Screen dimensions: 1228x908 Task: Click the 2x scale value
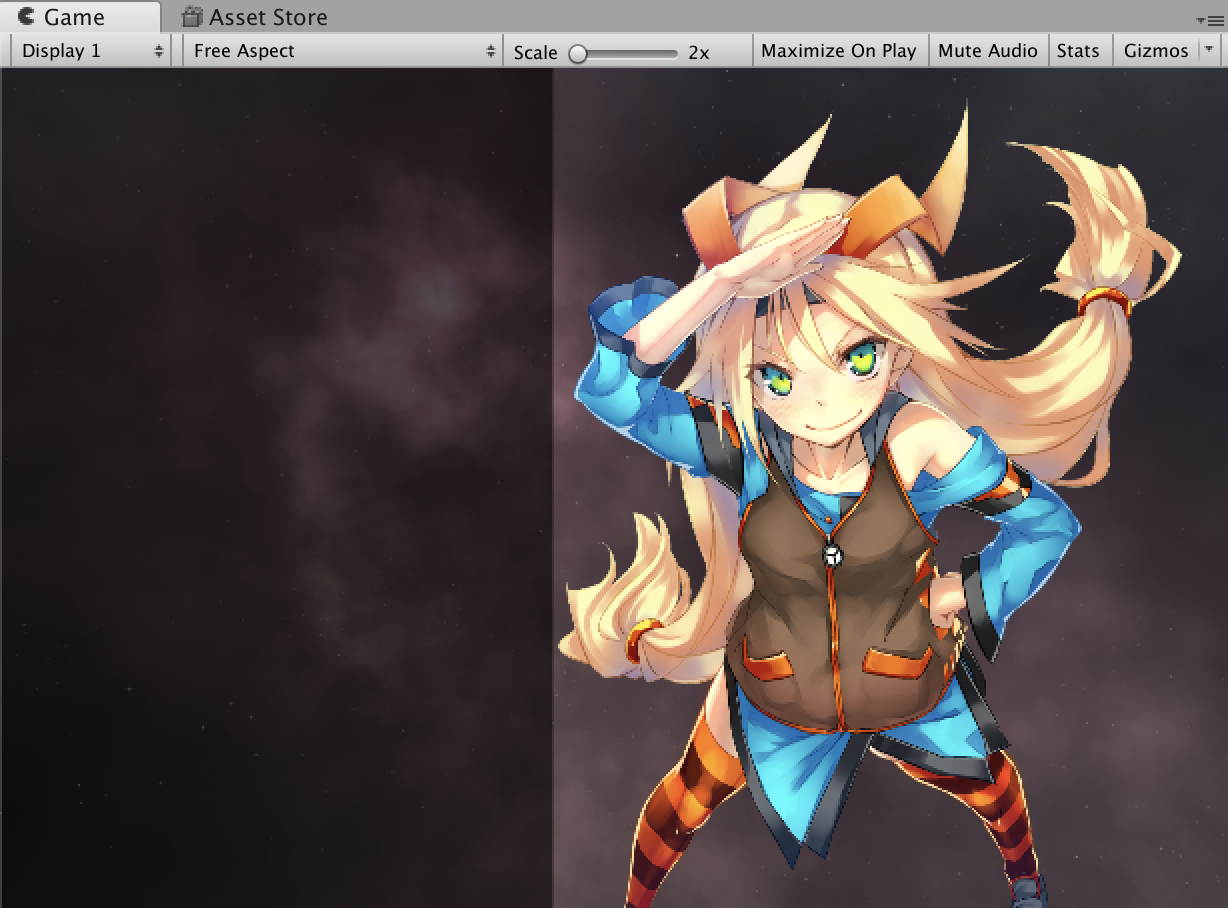coord(699,53)
